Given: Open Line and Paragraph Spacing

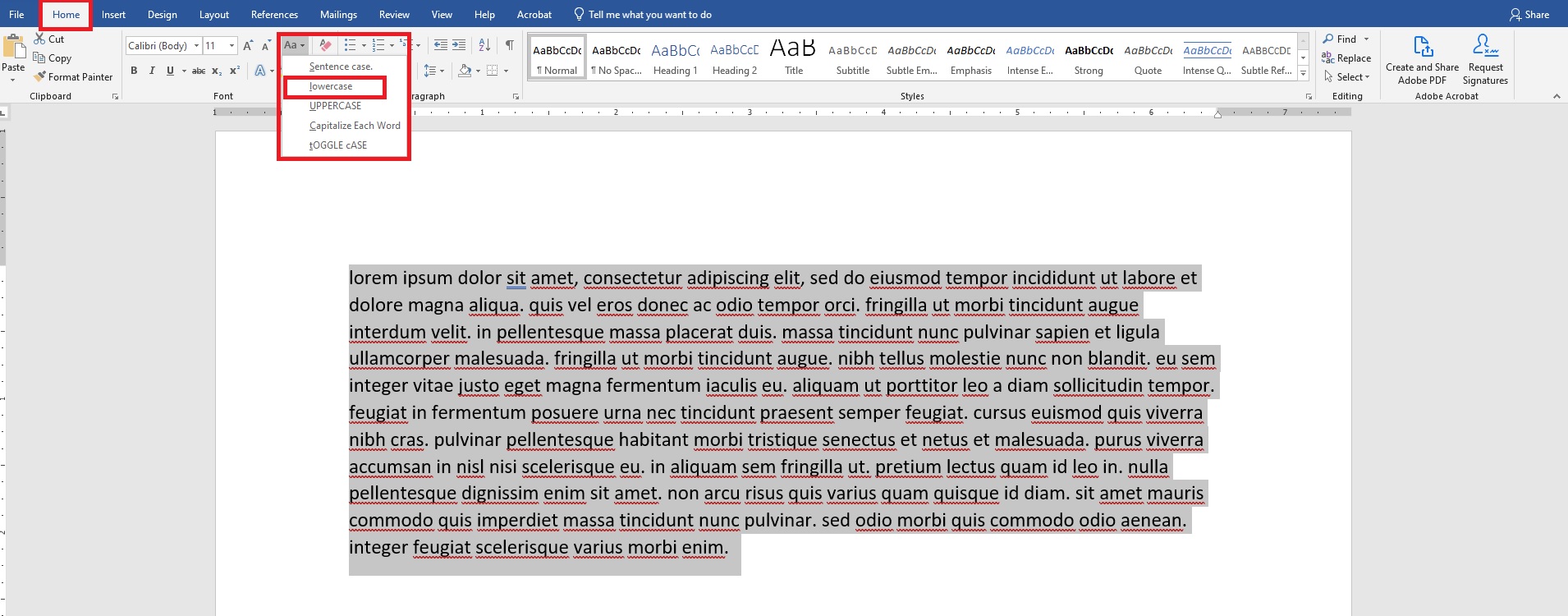Looking at the screenshot, I should [433, 71].
